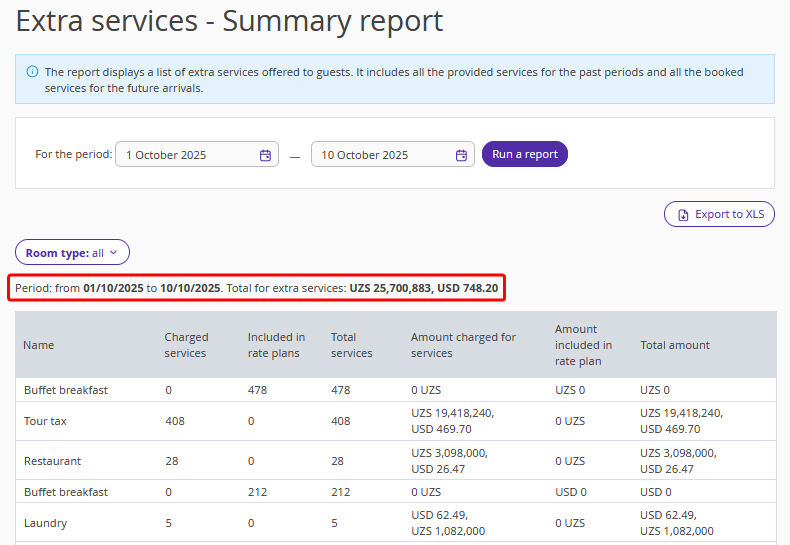790x545 pixels.
Task: Click the file icon on Export to XLS
Action: click(x=683, y=214)
